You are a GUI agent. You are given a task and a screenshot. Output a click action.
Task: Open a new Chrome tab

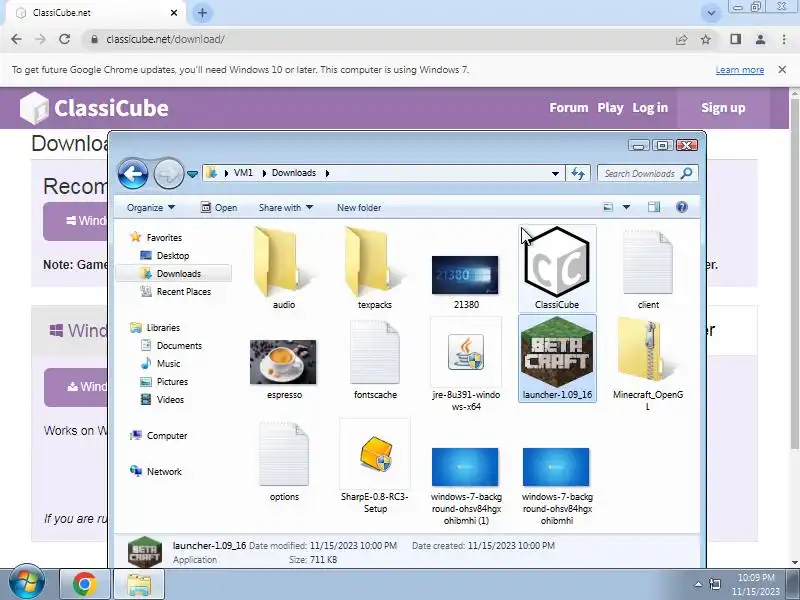click(202, 13)
